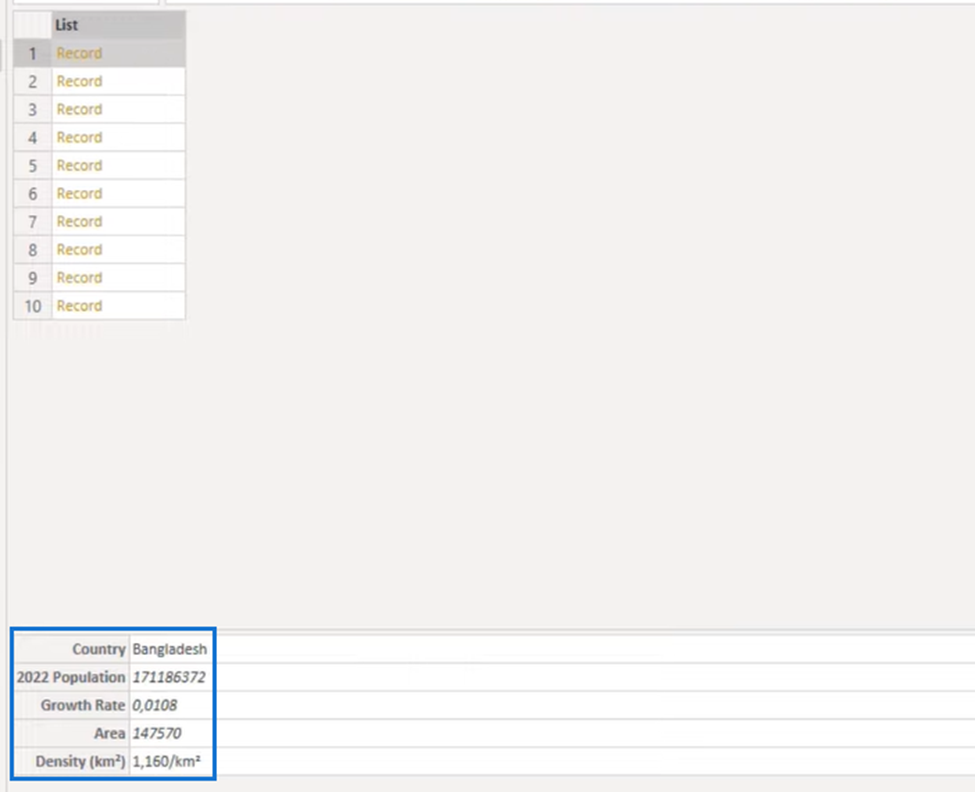975x792 pixels.
Task: Open the Record link in row 8
Action: pyautogui.click(x=79, y=249)
